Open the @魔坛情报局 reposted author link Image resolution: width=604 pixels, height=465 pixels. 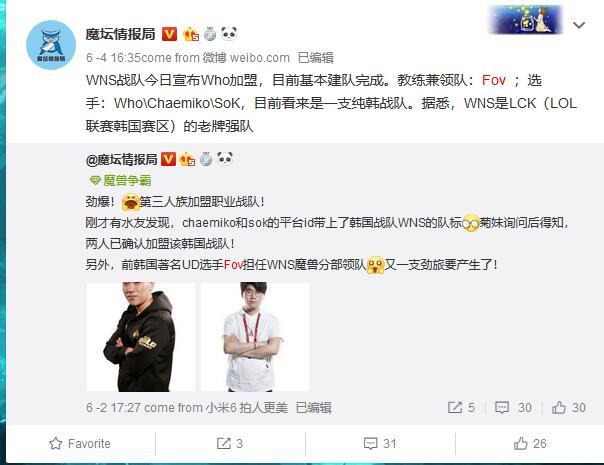(121, 159)
